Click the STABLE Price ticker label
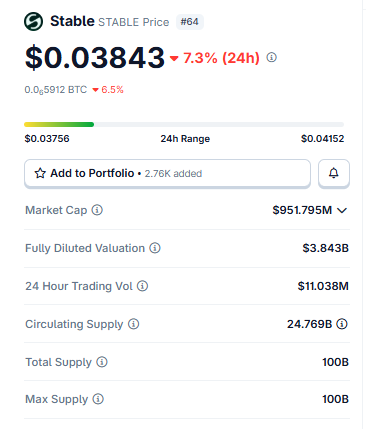 (x=134, y=22)
